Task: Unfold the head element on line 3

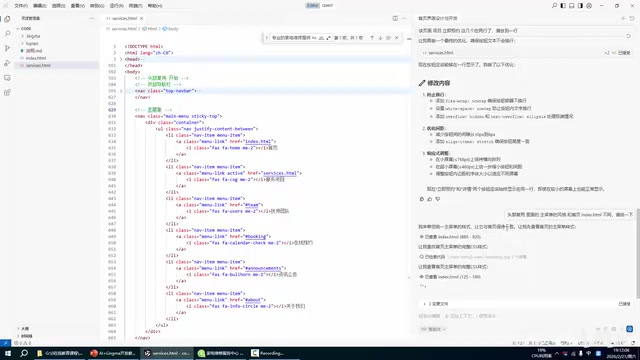Action: tap(121, 59)
